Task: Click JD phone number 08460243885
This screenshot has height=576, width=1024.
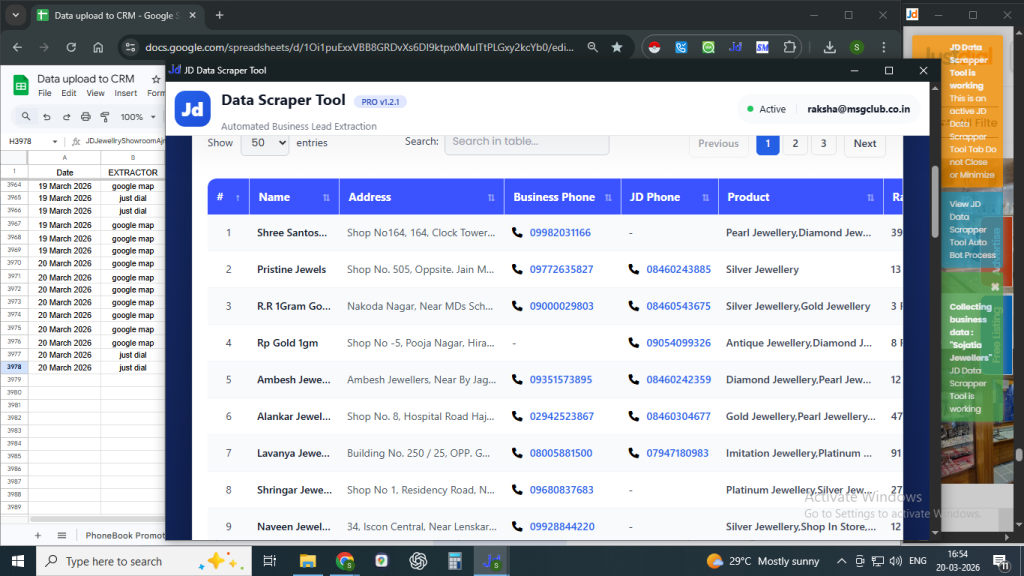Action: point(678,270)
